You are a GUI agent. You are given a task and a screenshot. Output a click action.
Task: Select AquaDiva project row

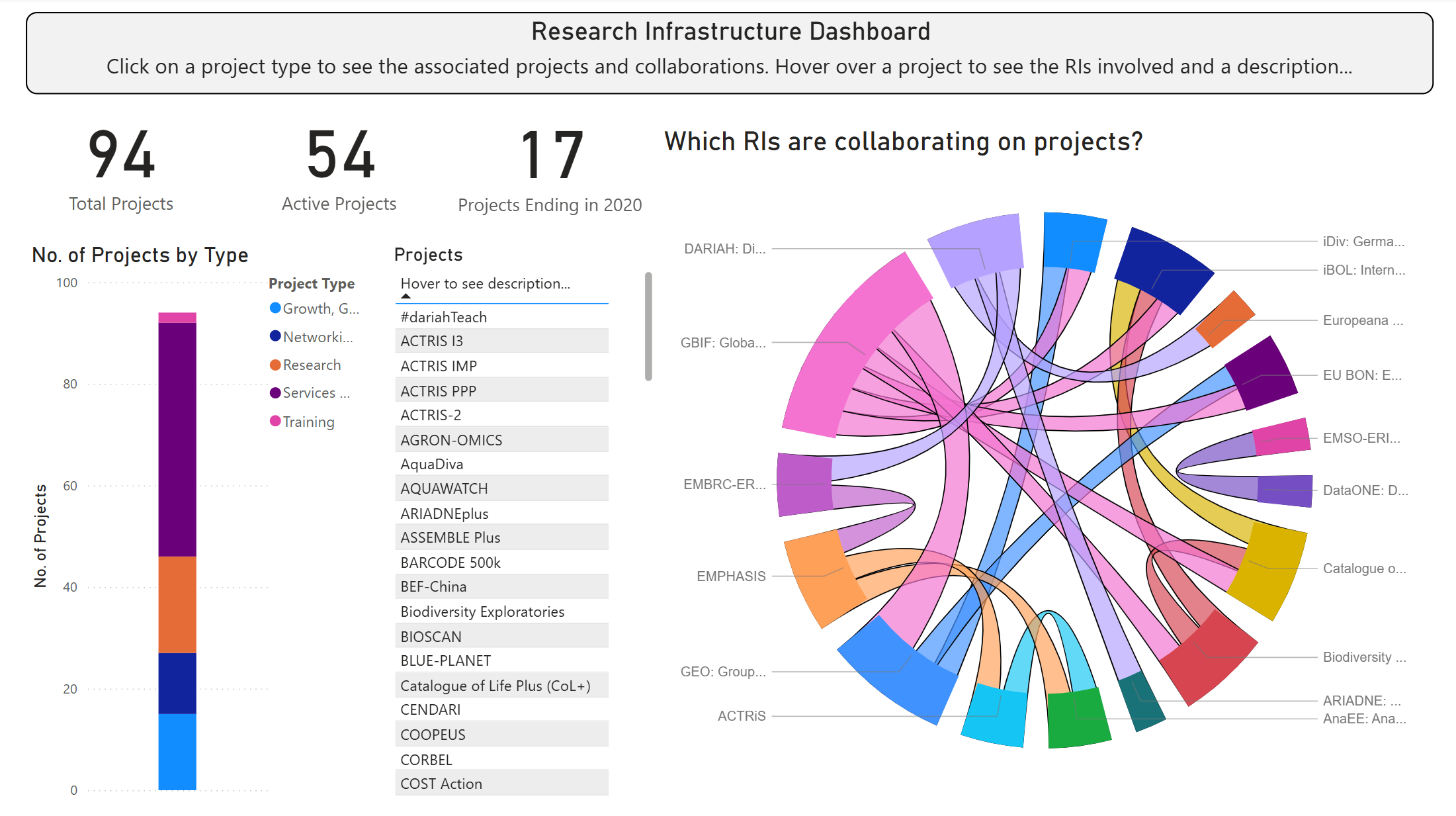coord(502,464)
